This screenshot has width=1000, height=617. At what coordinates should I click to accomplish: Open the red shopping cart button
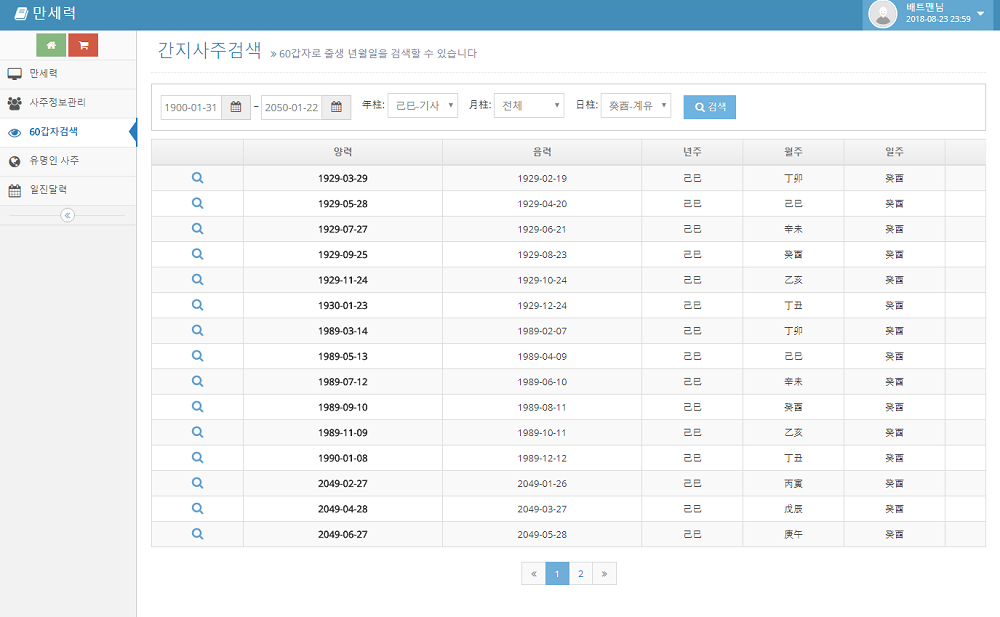click(83, 45)
